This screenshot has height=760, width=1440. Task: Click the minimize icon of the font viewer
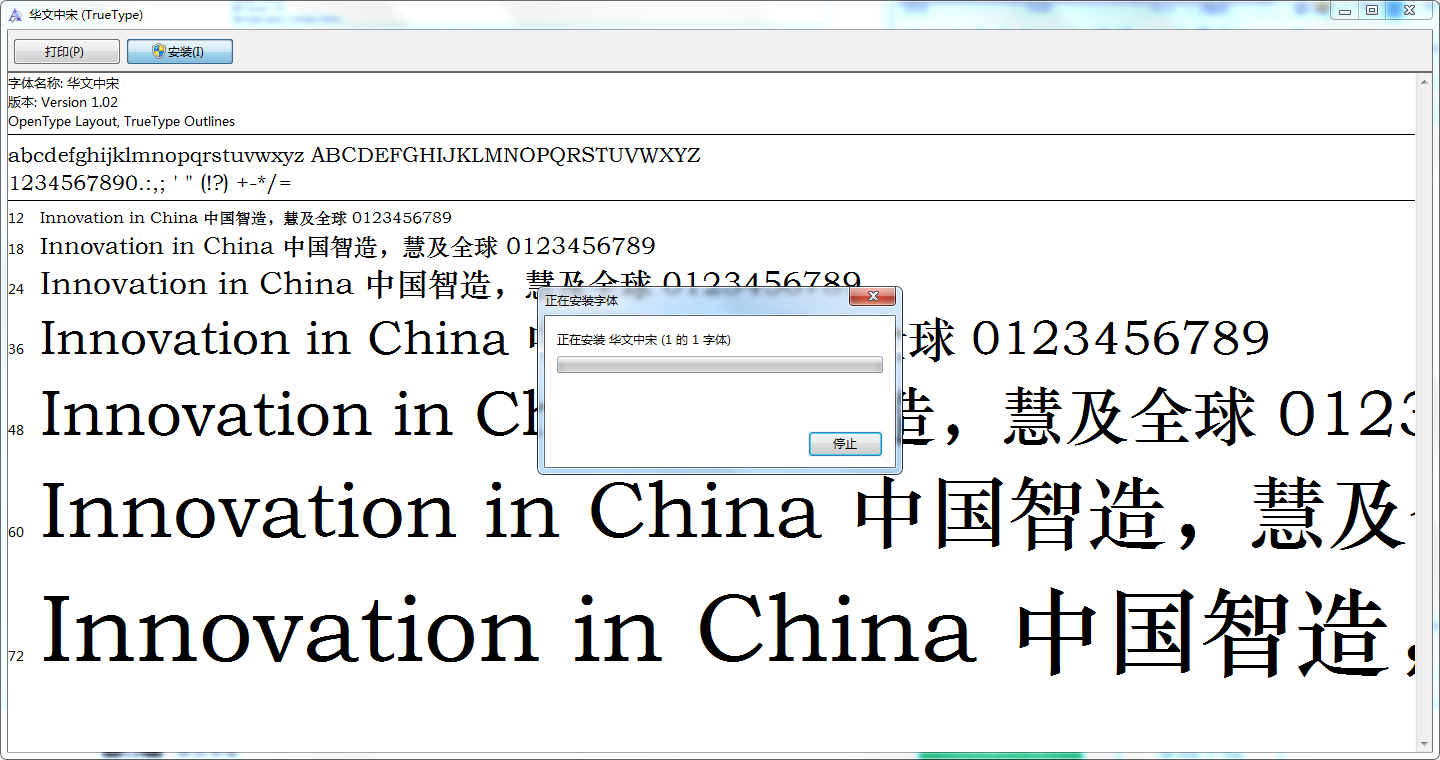pos(1345,11)
